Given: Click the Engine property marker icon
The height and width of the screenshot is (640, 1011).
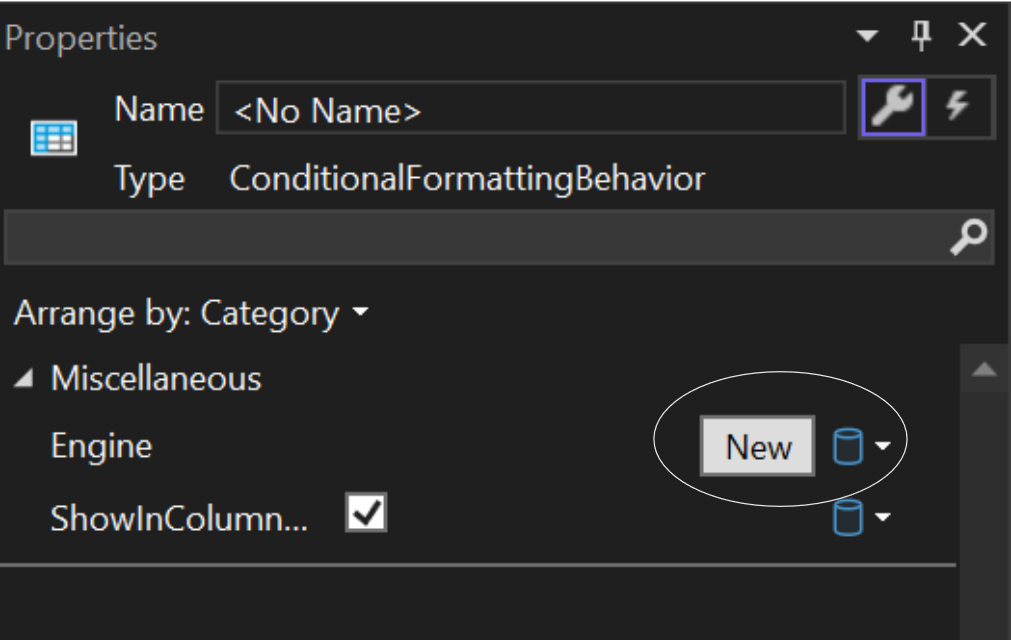Looking at the screenshot, I should (x=847, y=447).
